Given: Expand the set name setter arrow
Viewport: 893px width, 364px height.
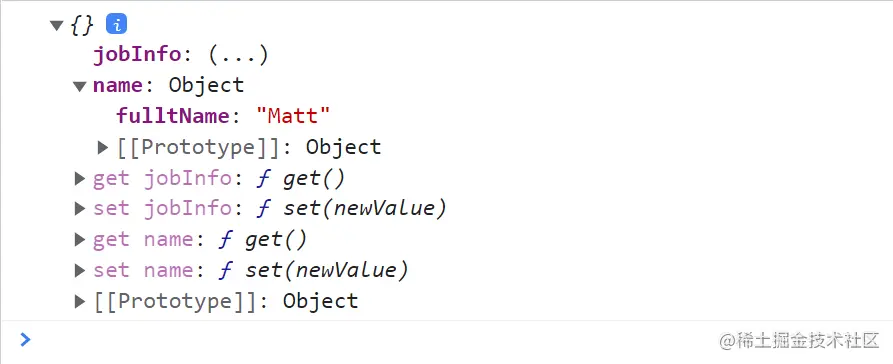Looking at the screenshot, I should [80, 271].
